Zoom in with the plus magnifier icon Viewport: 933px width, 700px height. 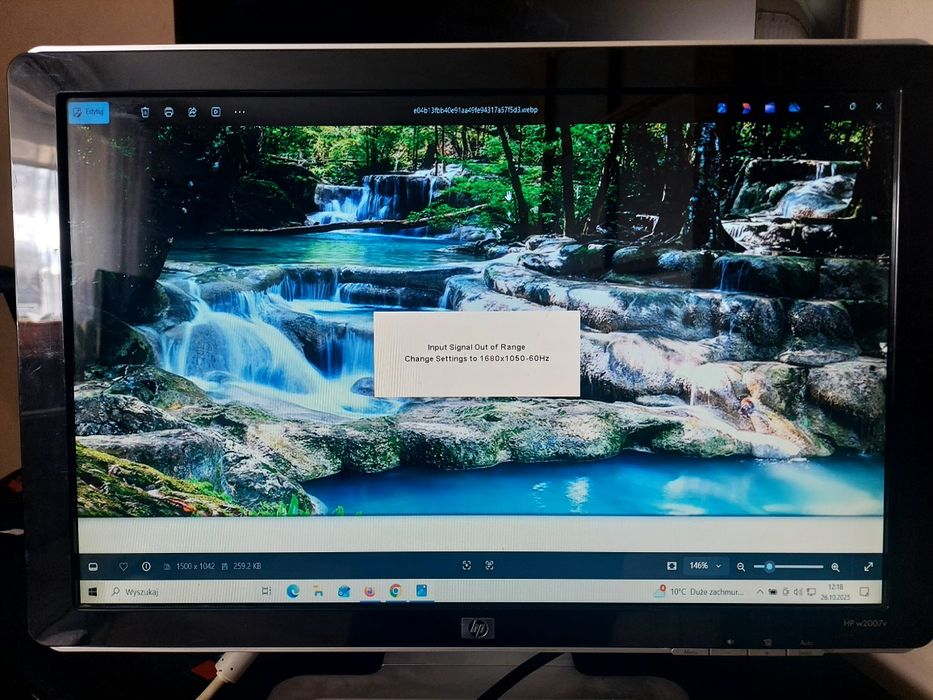point(835,567)
